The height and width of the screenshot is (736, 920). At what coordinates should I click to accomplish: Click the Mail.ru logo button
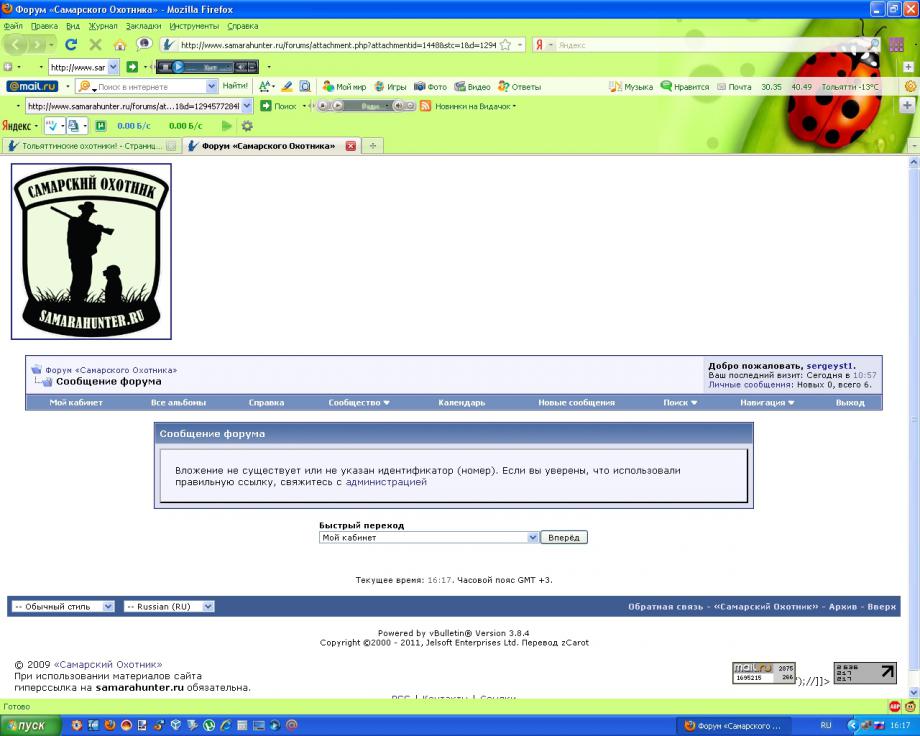pos(33,87)
